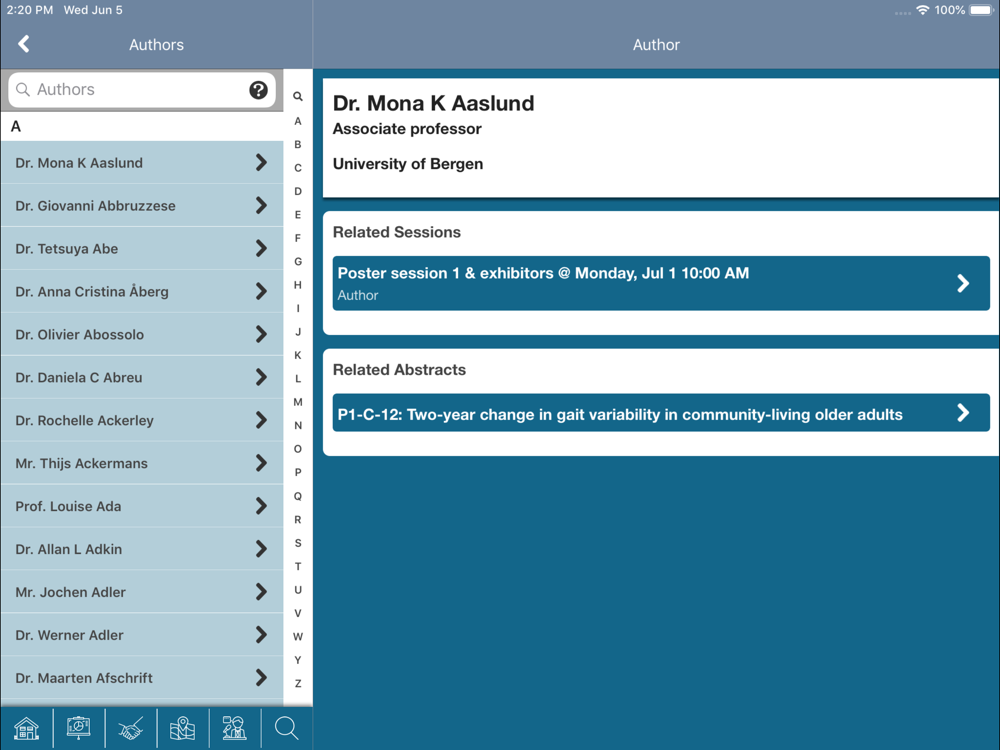
Task: Jump to letter I in index
Action: (298, 309)
